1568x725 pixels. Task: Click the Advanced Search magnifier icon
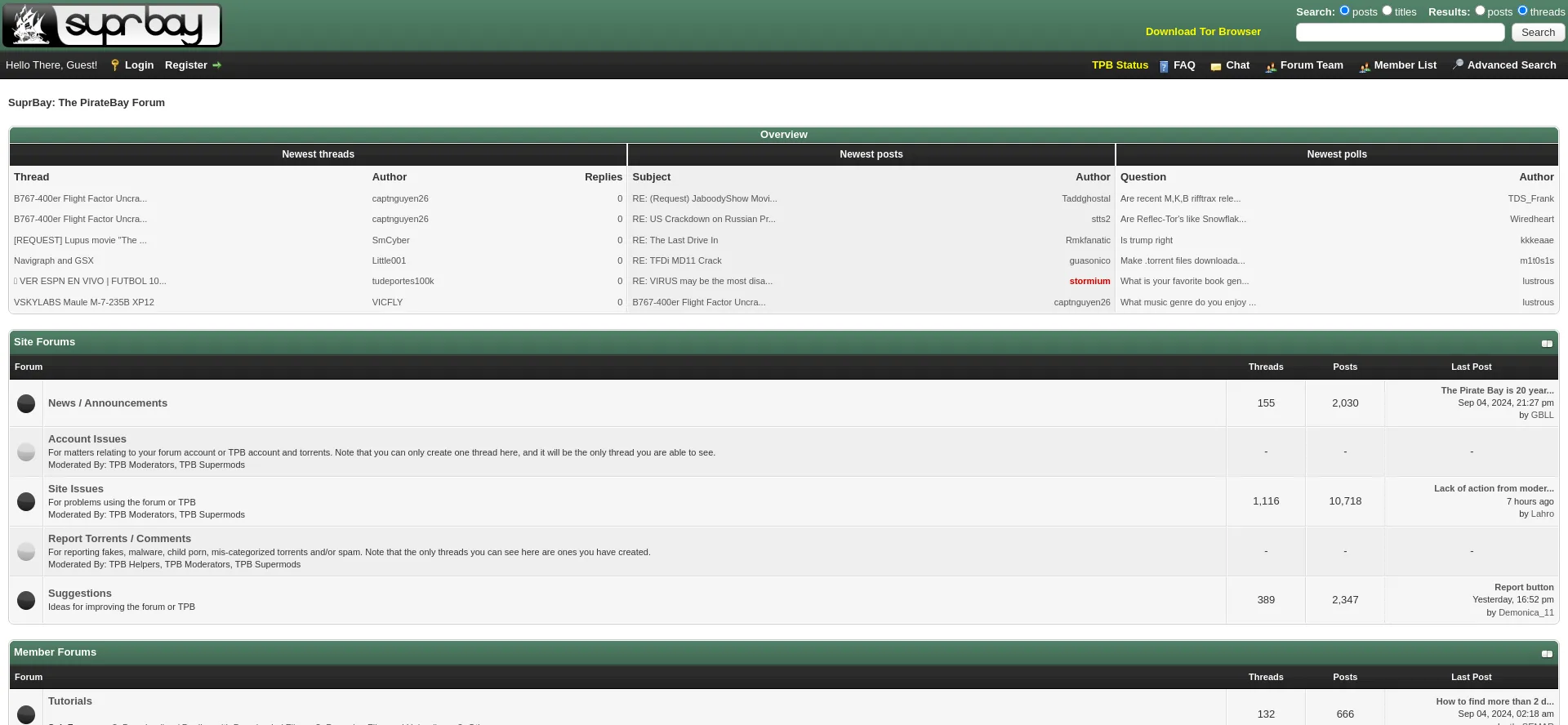click(1458, 65)
